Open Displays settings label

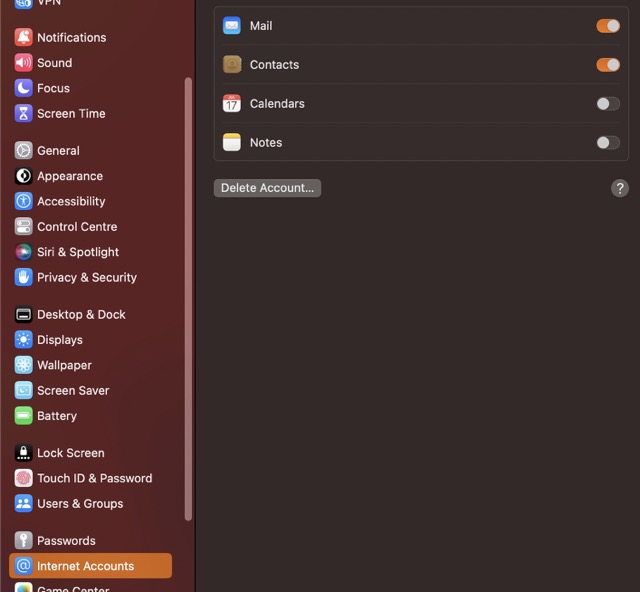[x=60, y=340]
